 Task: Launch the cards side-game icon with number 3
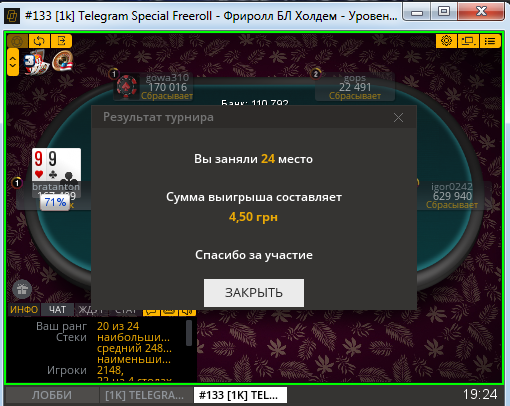point(36,62)
